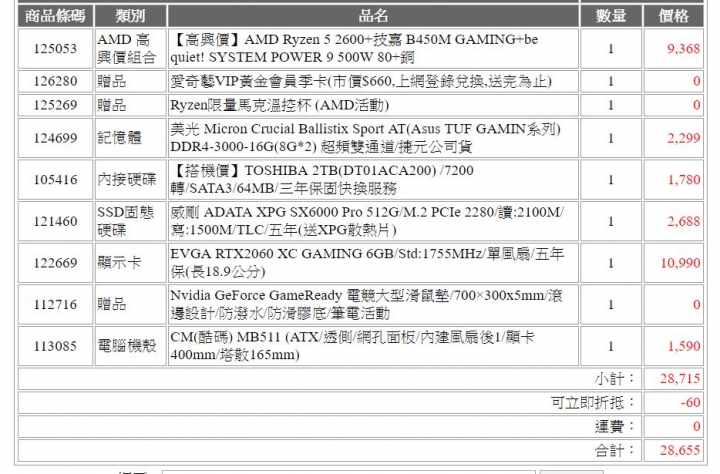Click quantity 1 in row 125053
This screenshot has width=720, height=474.
pos(611,48)
